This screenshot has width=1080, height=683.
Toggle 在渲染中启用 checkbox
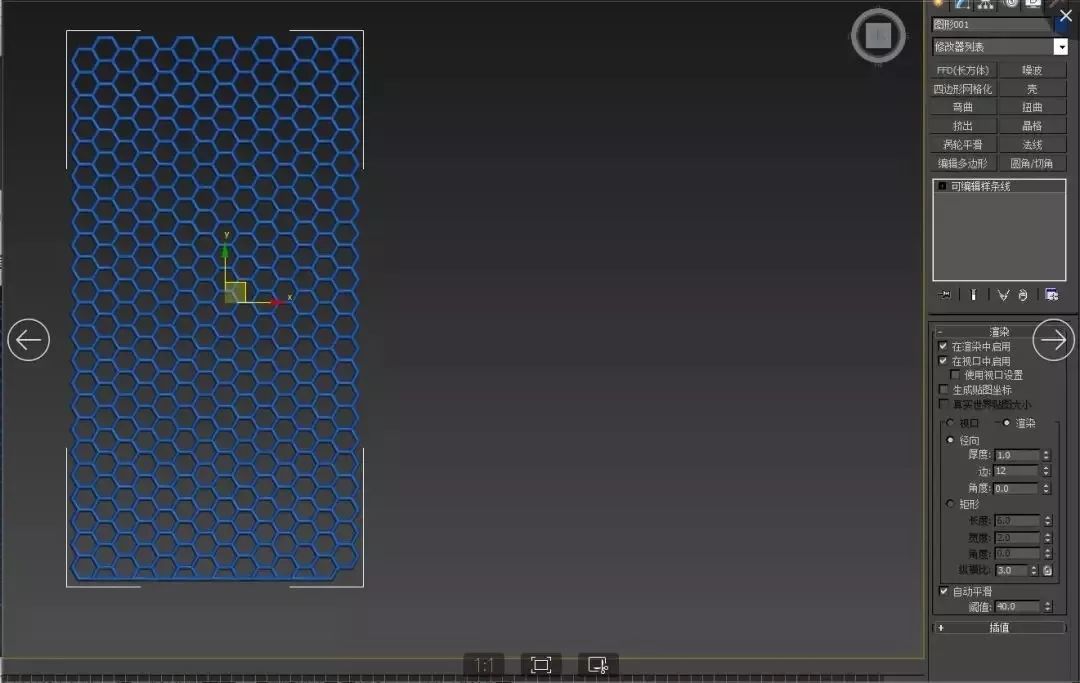pos(943,346)
